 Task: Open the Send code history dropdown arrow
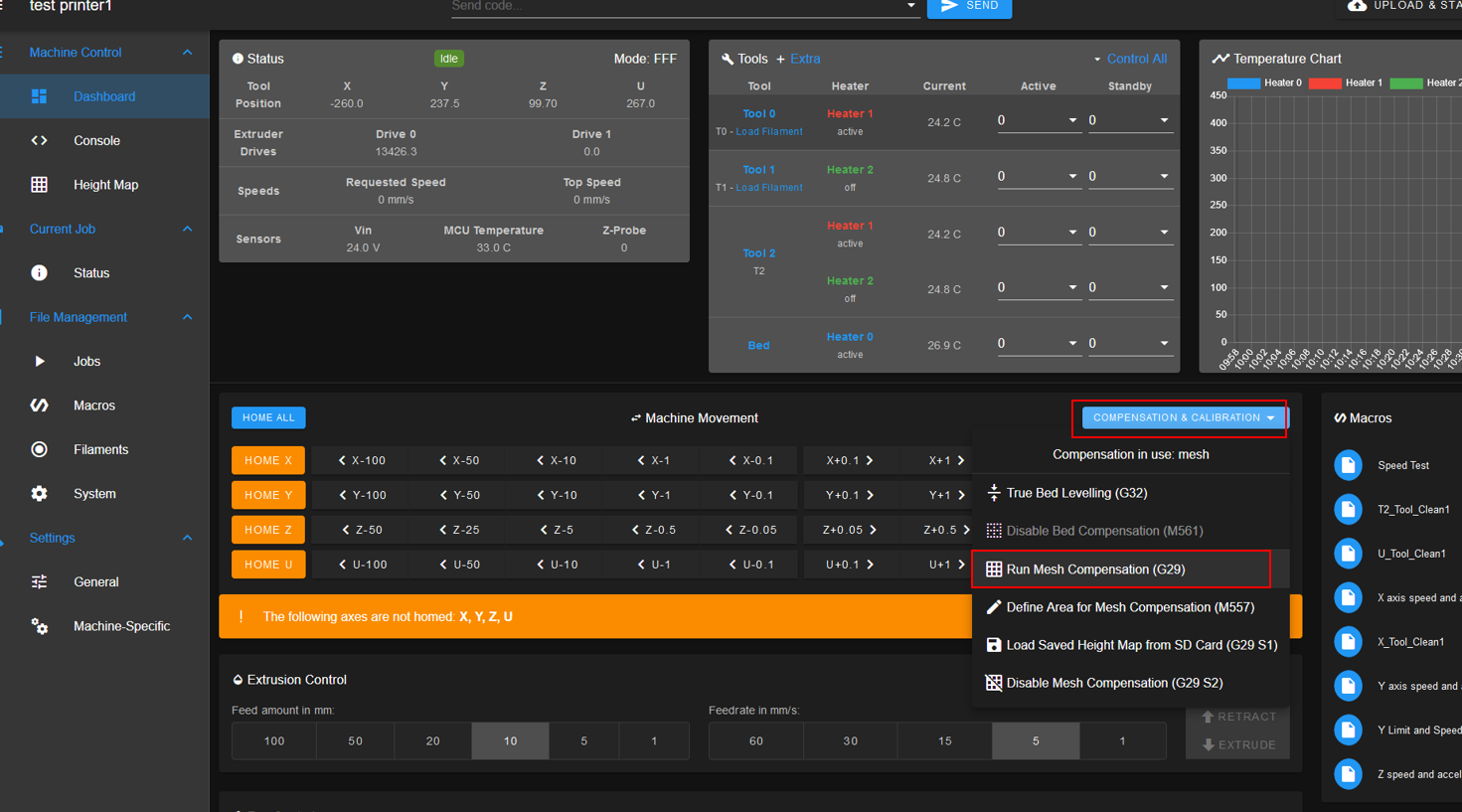(x=910, y=6)
